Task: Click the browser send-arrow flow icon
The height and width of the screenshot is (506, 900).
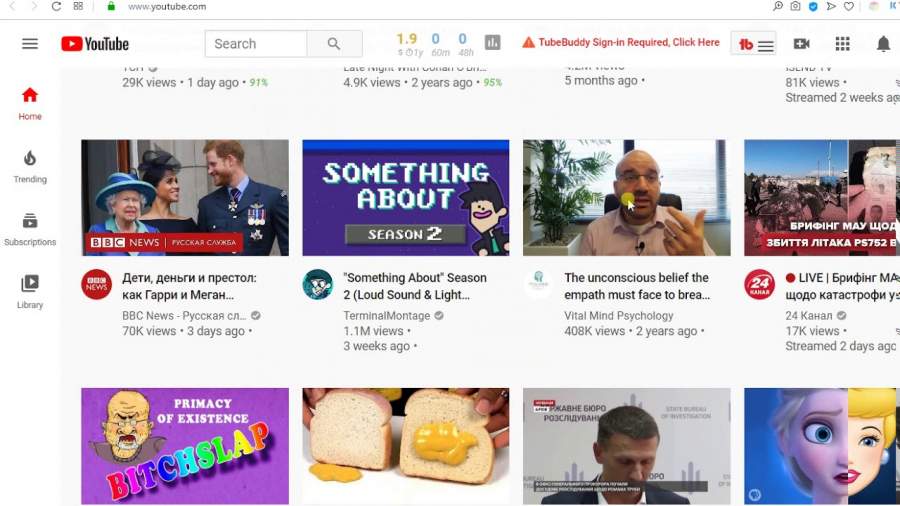Action: pos(831,6)
